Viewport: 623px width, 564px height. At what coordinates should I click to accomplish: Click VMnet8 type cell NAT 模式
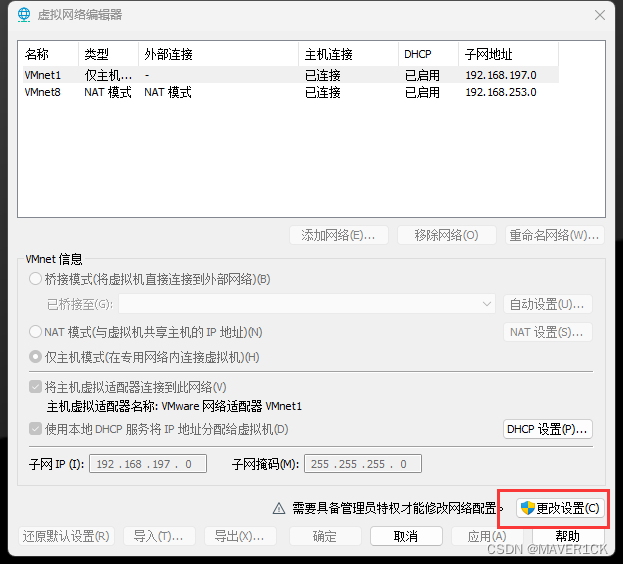coord(108,92)
